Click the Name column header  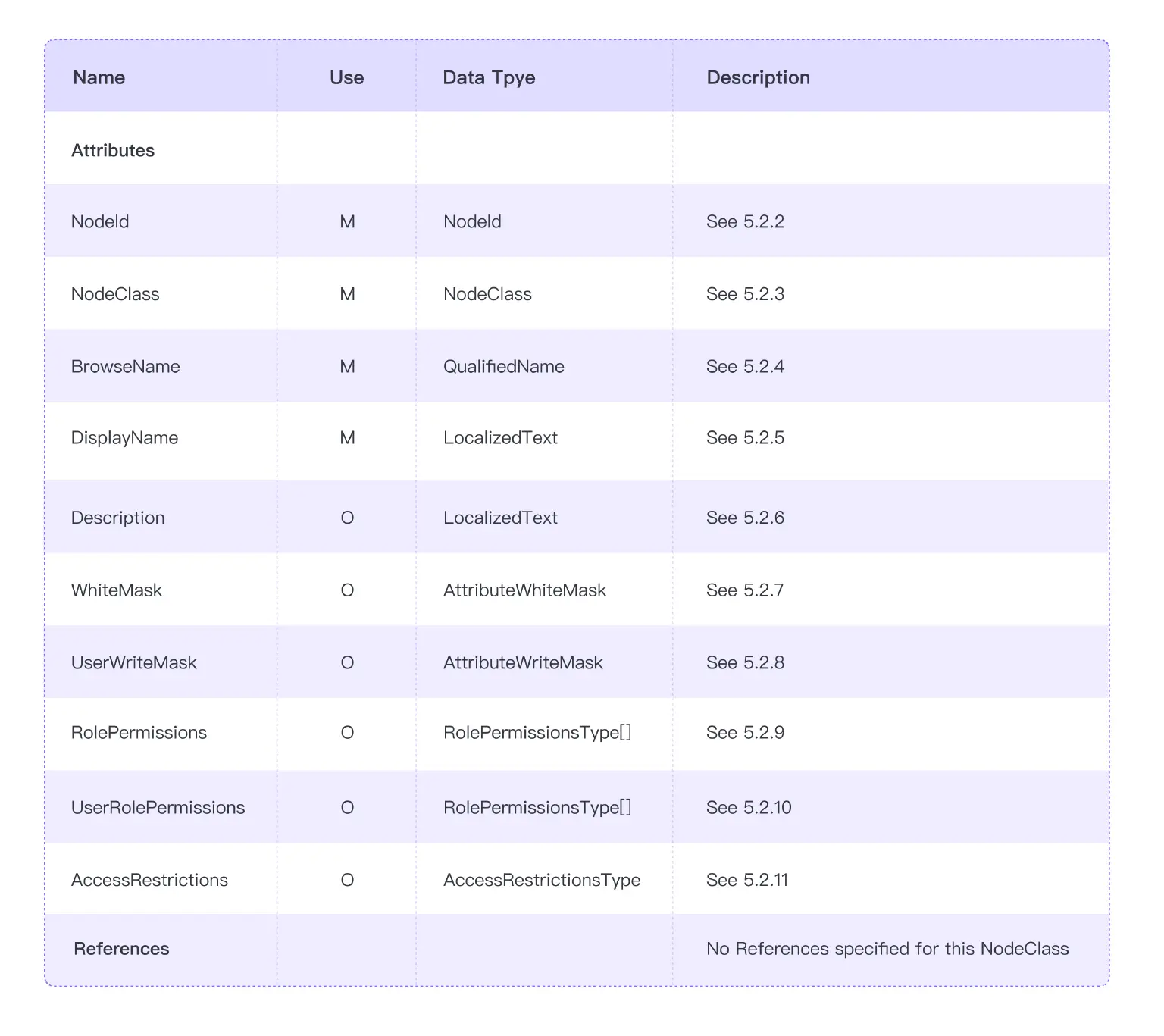pos(99,77)
